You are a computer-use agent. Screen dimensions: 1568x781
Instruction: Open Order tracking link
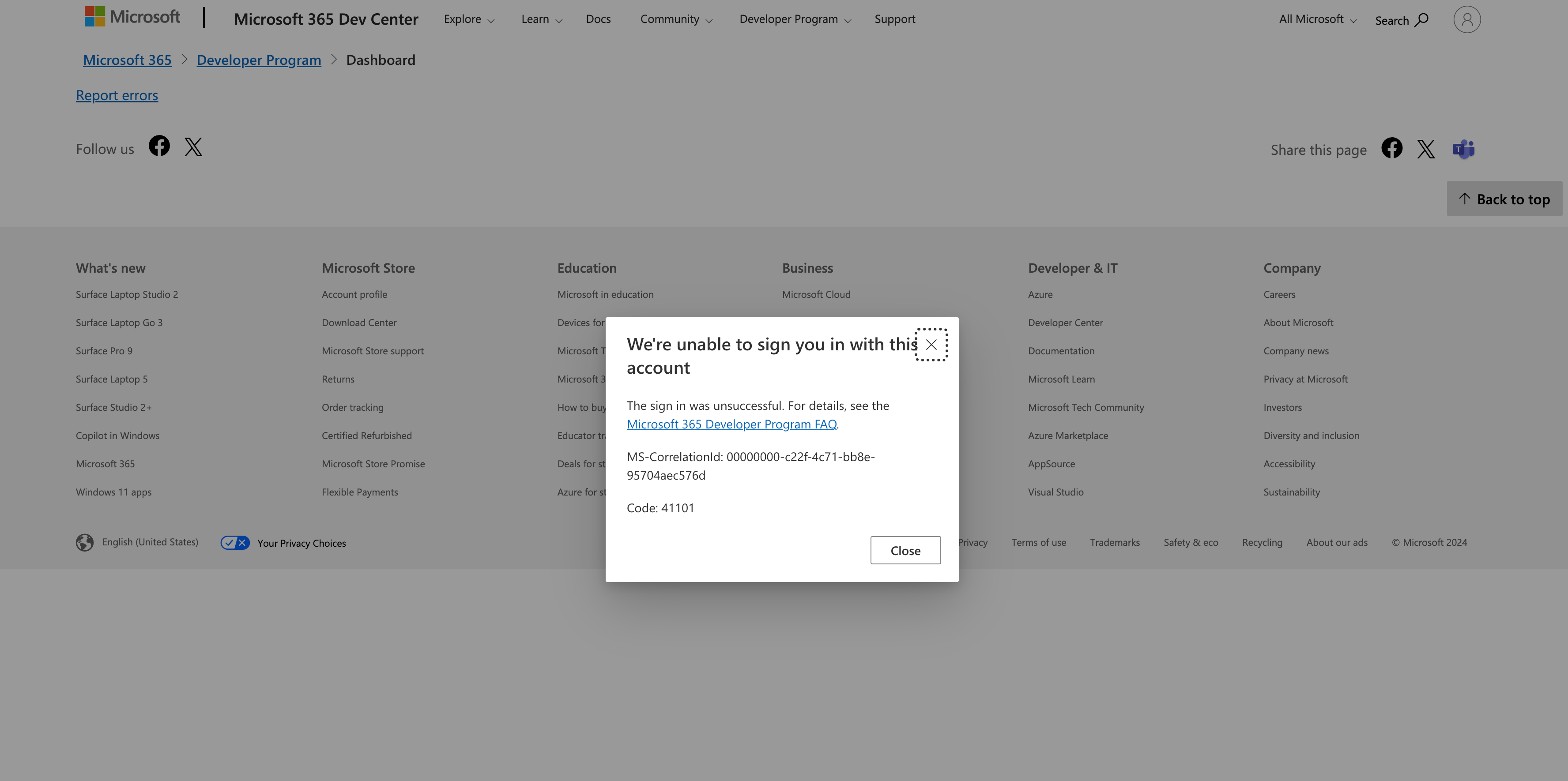[x=352, y=408]
